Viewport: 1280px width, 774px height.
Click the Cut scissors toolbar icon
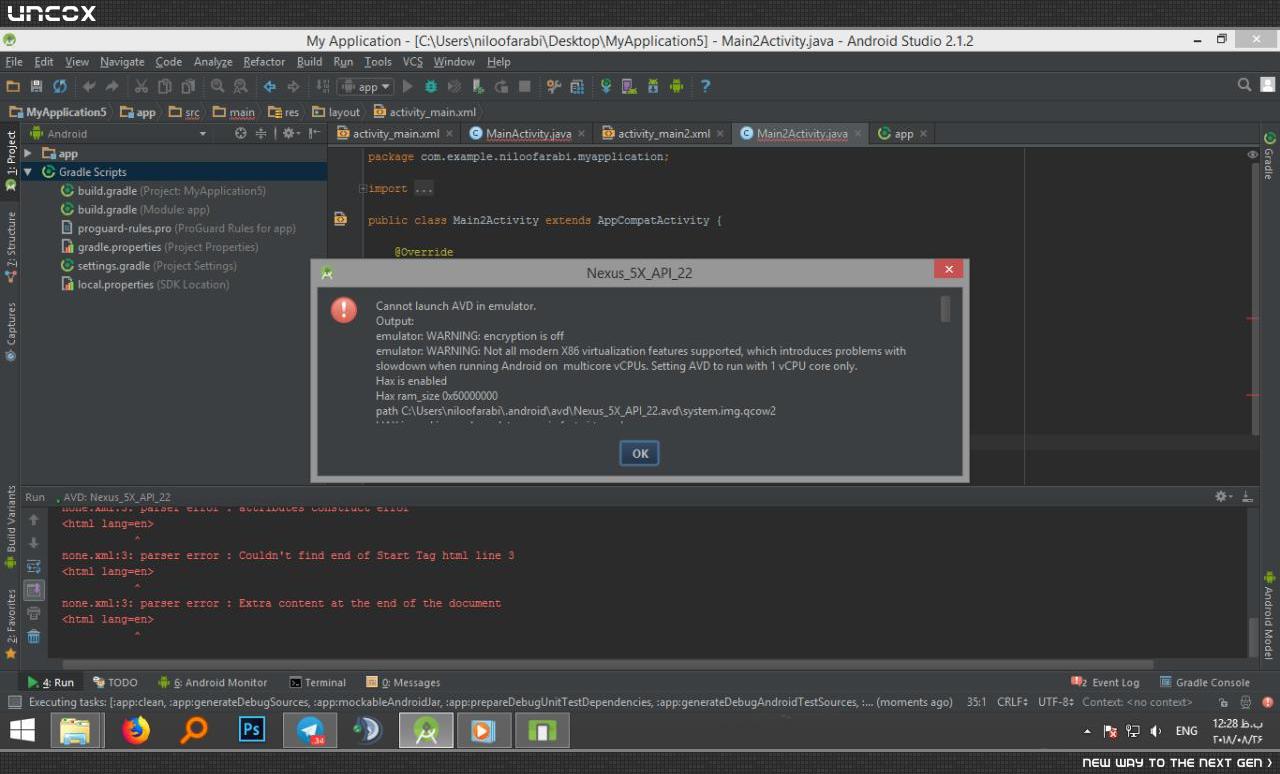[141, 87]
